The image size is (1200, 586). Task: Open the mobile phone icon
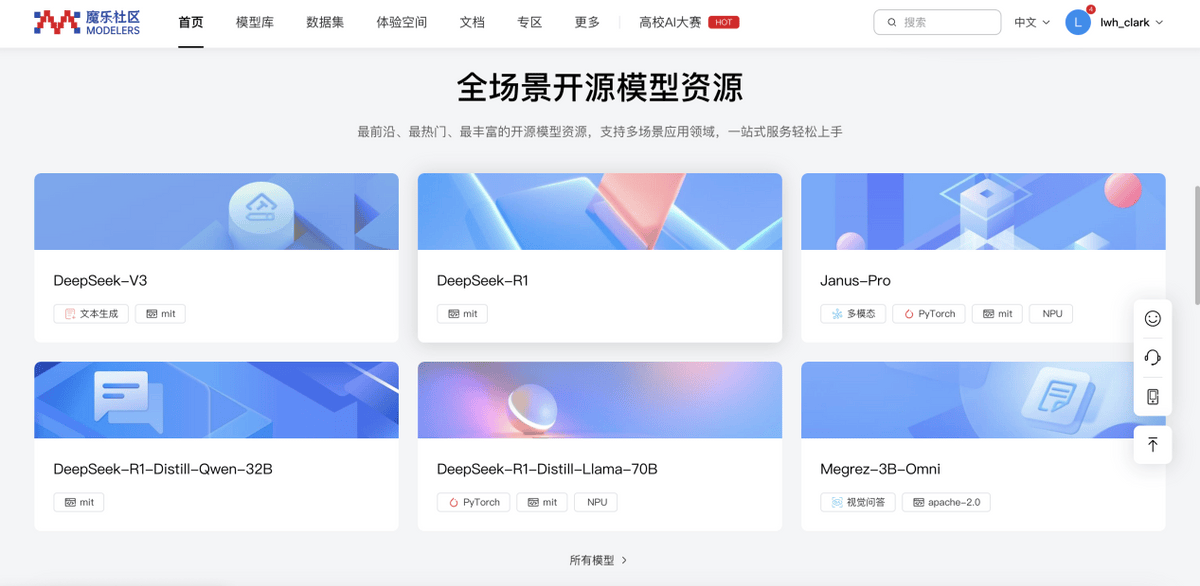[1152, 397]
